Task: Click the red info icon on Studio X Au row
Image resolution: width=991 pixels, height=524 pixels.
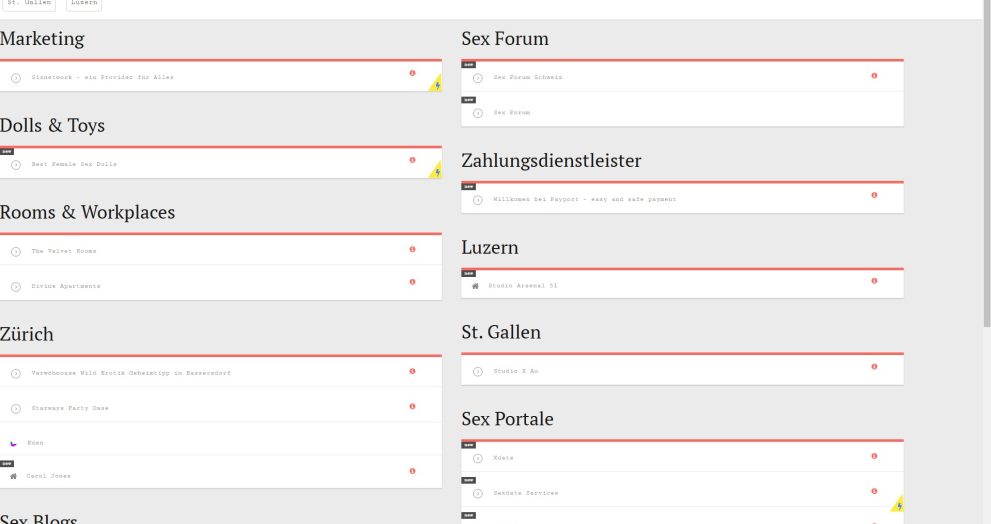Action: click(874, 367)
